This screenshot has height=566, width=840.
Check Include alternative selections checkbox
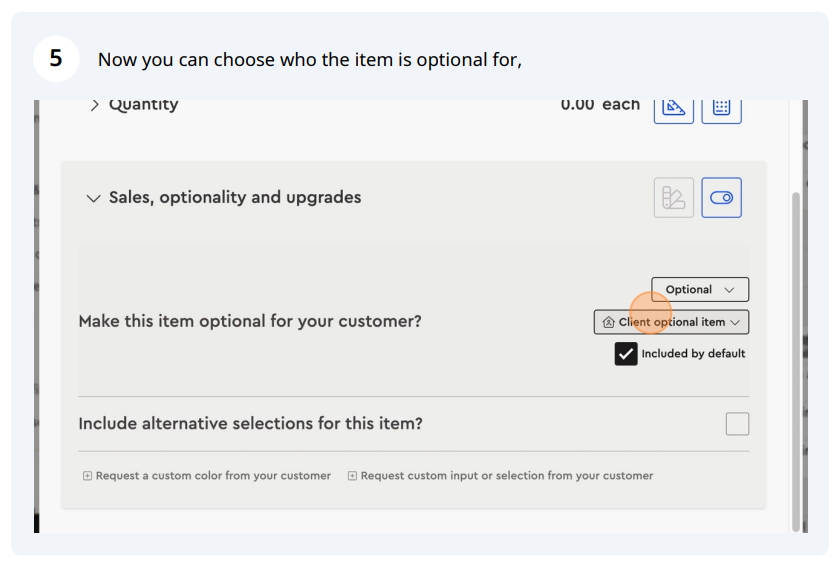(737, 424)
